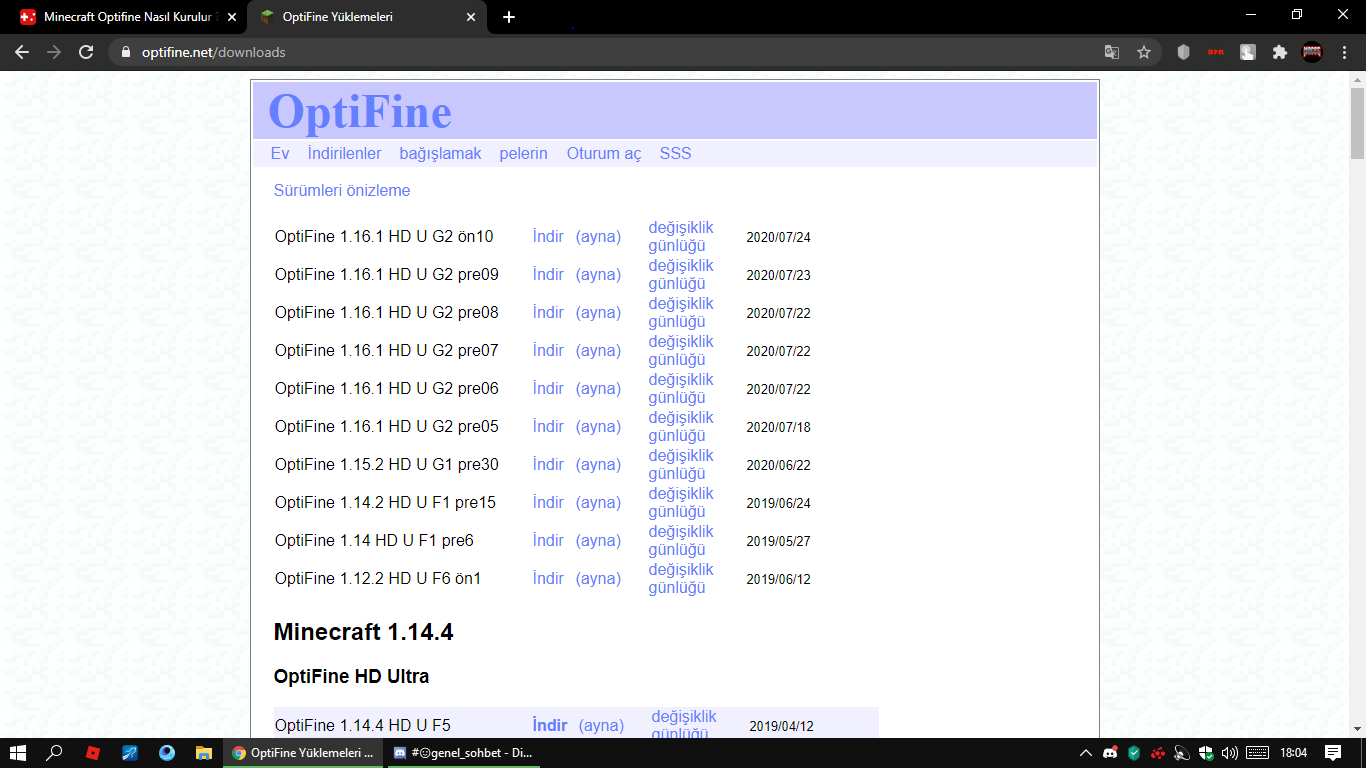Open the Google Translate icon in address bar
Viewport: 1366px width, 768px height.
point(1112,52)
